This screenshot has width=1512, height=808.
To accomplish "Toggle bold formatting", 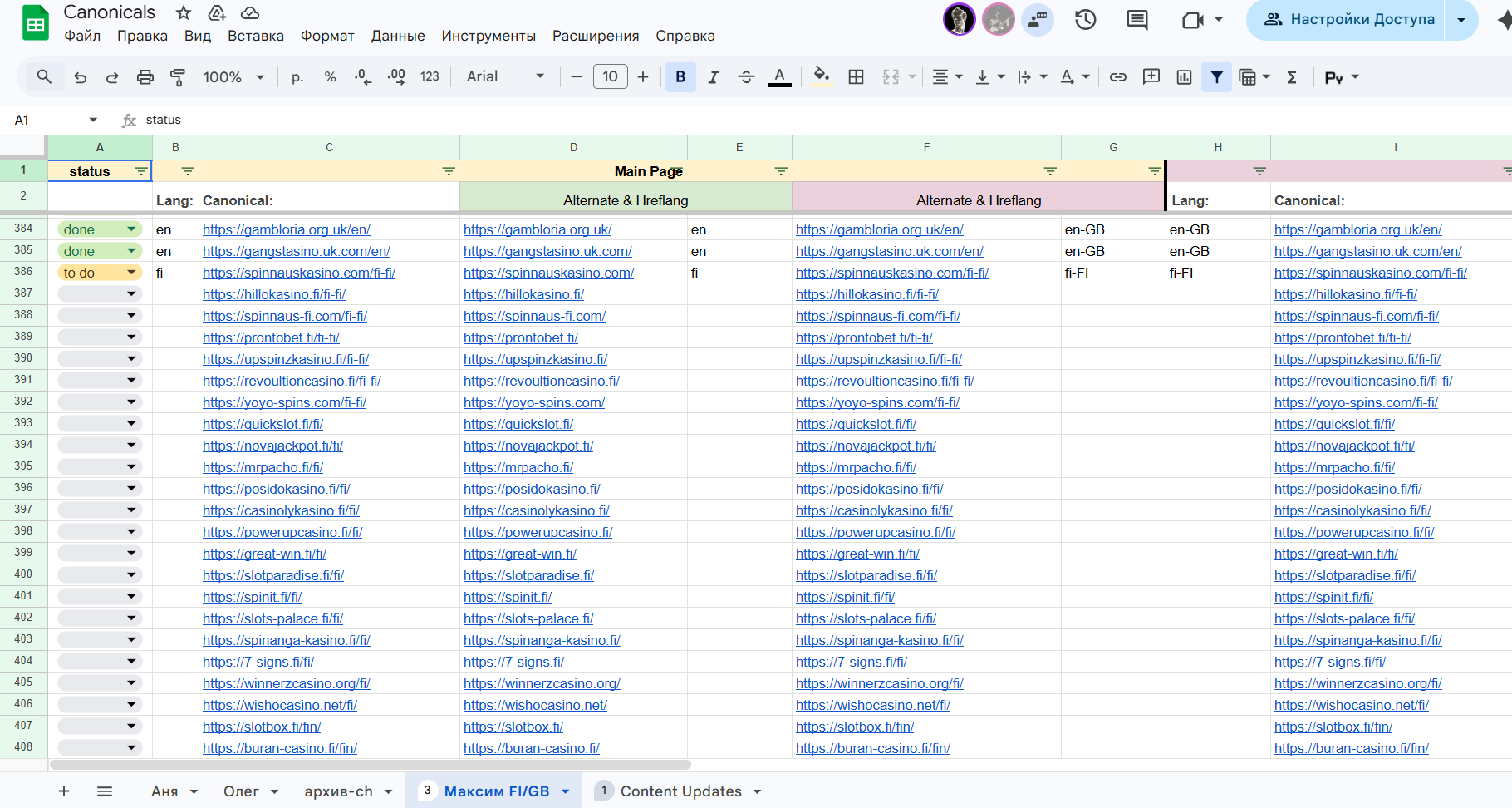I will [x=680, y=77].
